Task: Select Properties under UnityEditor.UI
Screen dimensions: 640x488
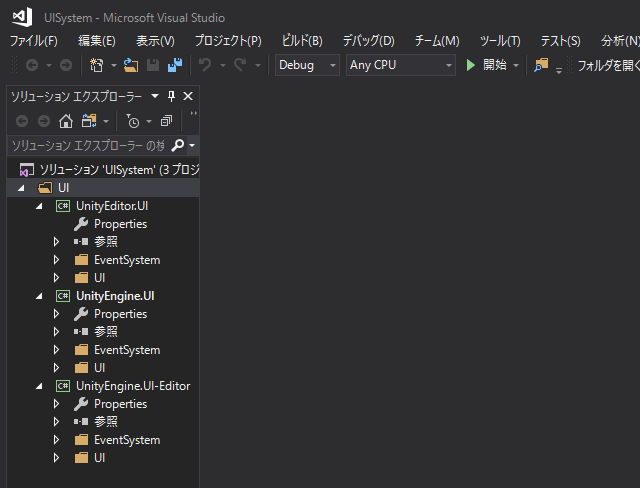Action: click(120, 224)
